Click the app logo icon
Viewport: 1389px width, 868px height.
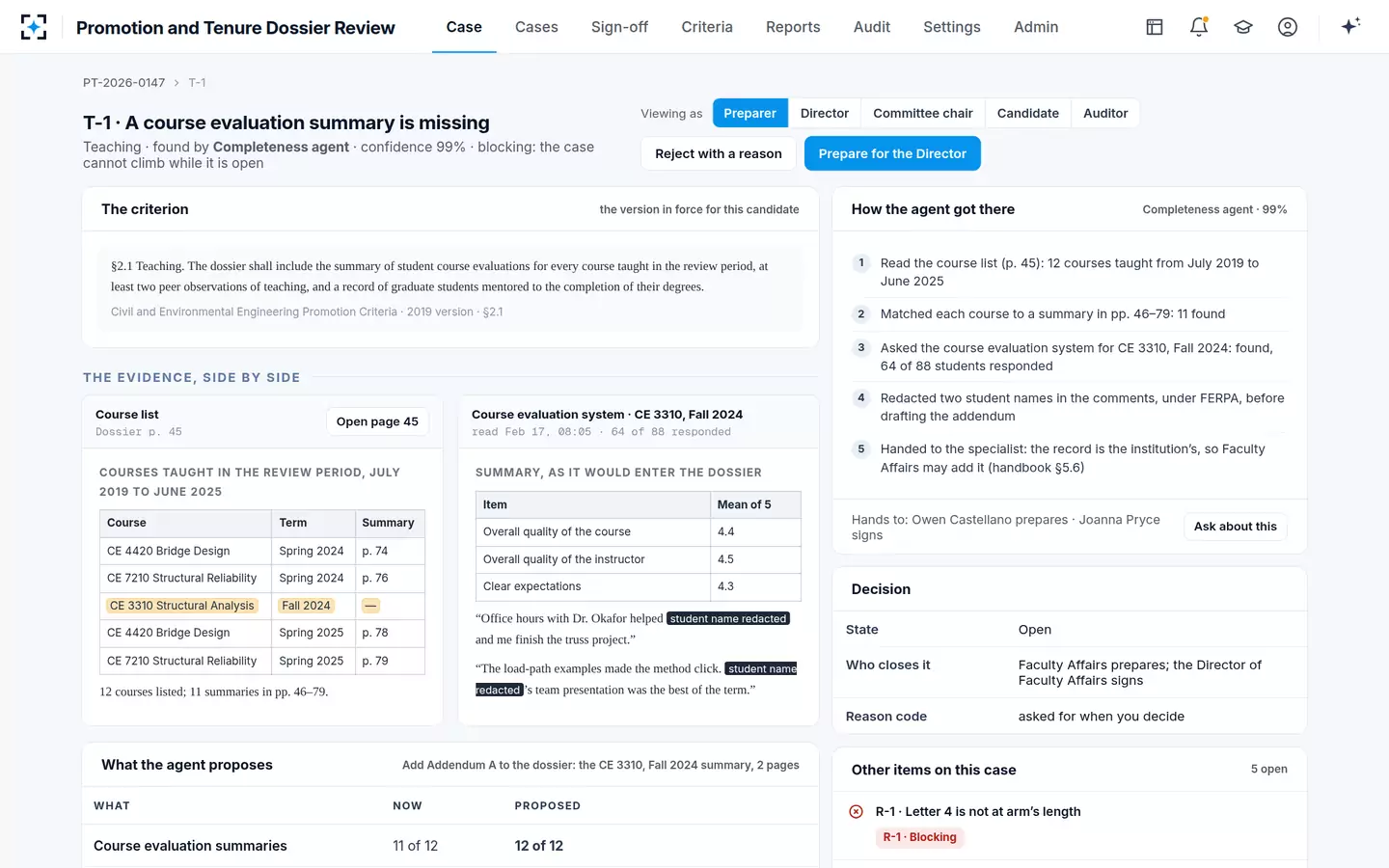coord(34,27)
